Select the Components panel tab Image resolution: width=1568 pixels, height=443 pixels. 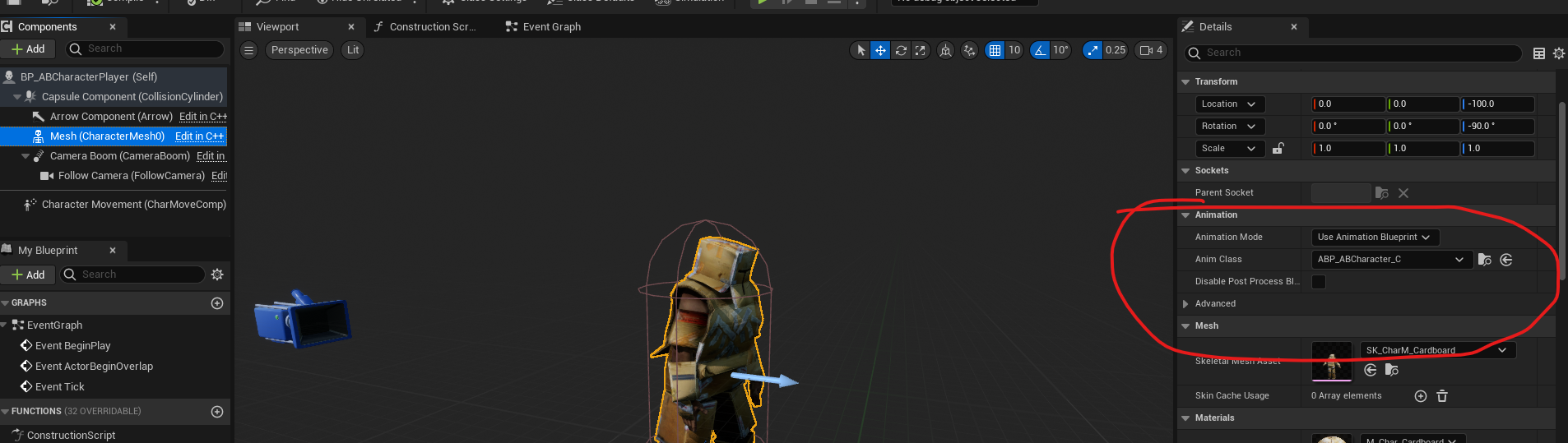click(48, 27)
